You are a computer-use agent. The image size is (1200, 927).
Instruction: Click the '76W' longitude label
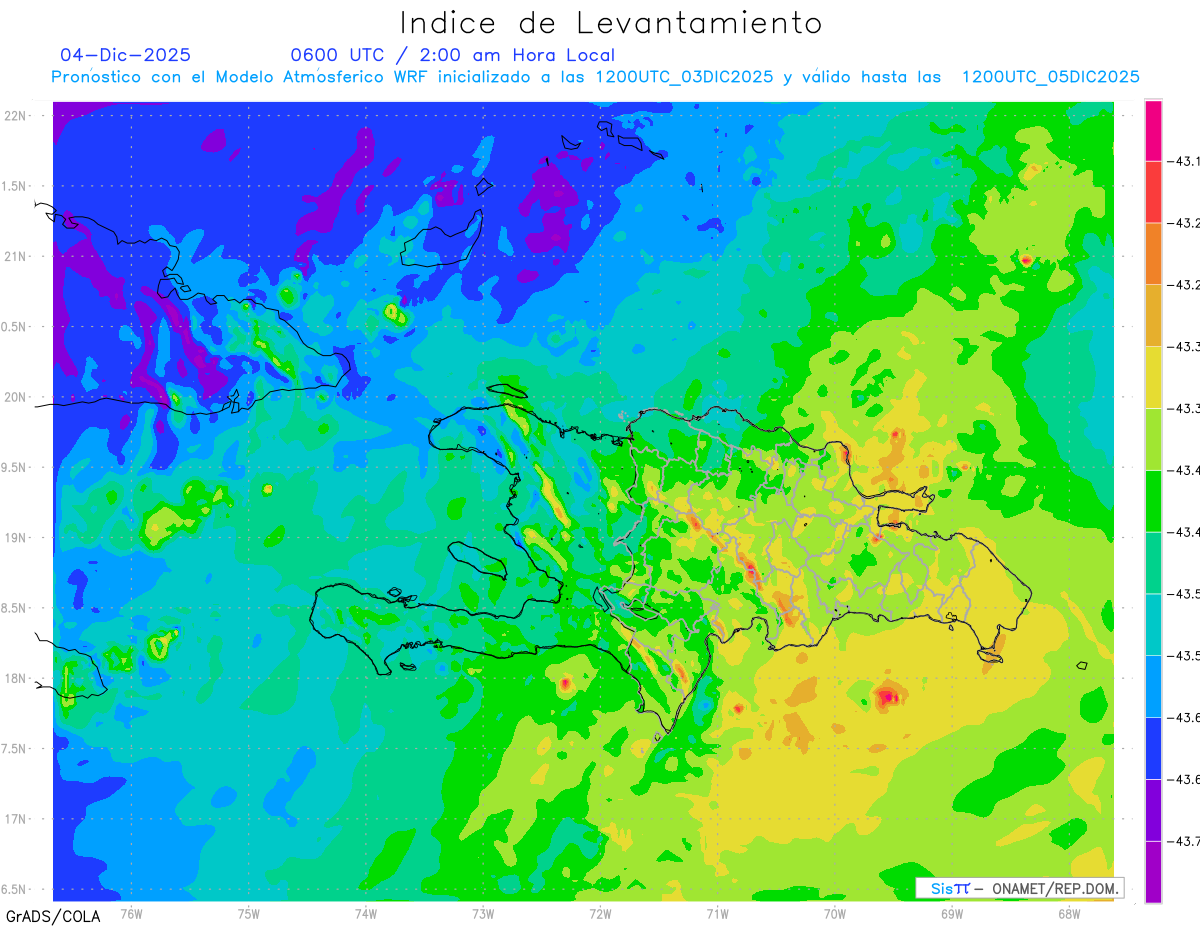131,913
